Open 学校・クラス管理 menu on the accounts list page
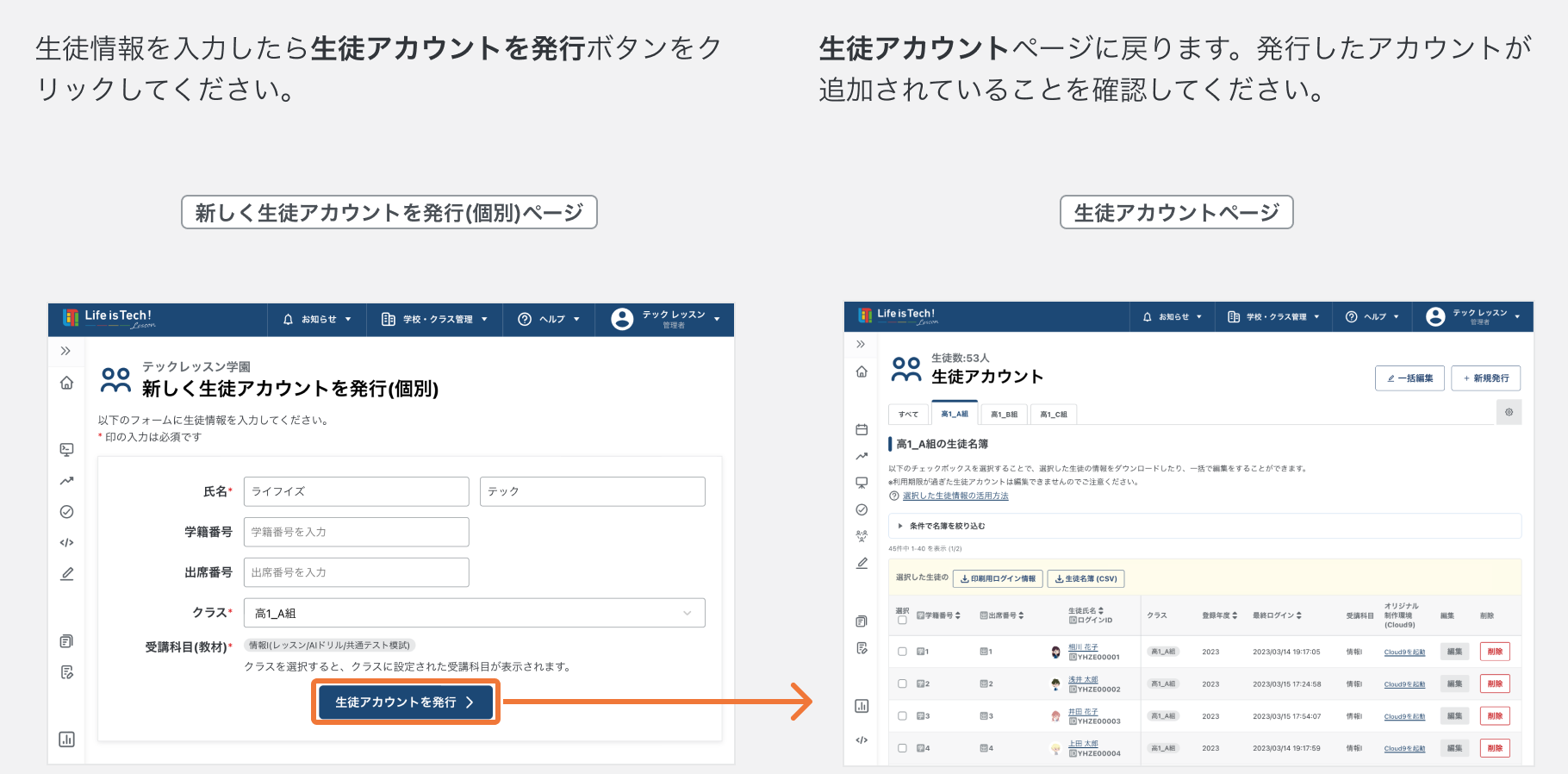Screen dimensions: 1568x774 pos(1273,317)
